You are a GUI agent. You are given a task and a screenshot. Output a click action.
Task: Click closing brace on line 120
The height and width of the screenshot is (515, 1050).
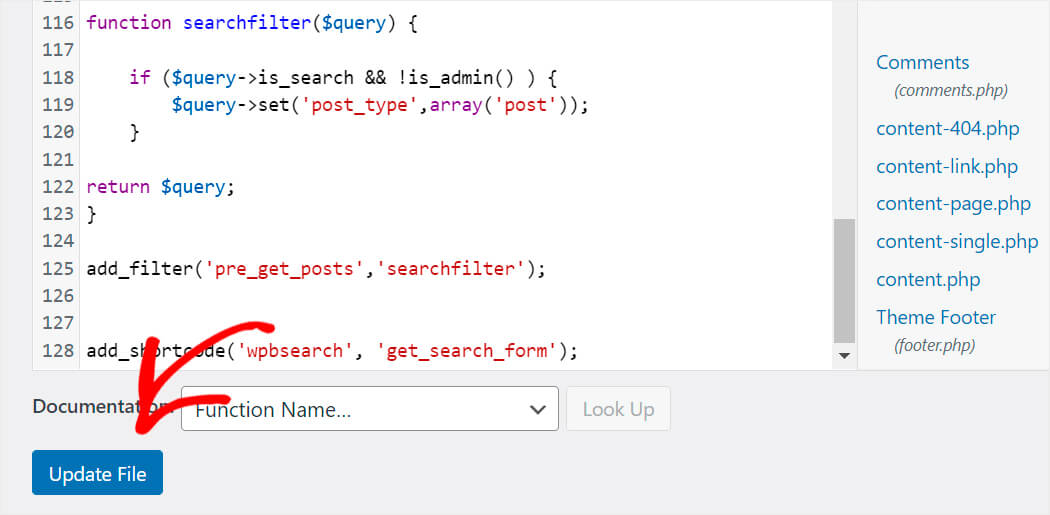134,132
